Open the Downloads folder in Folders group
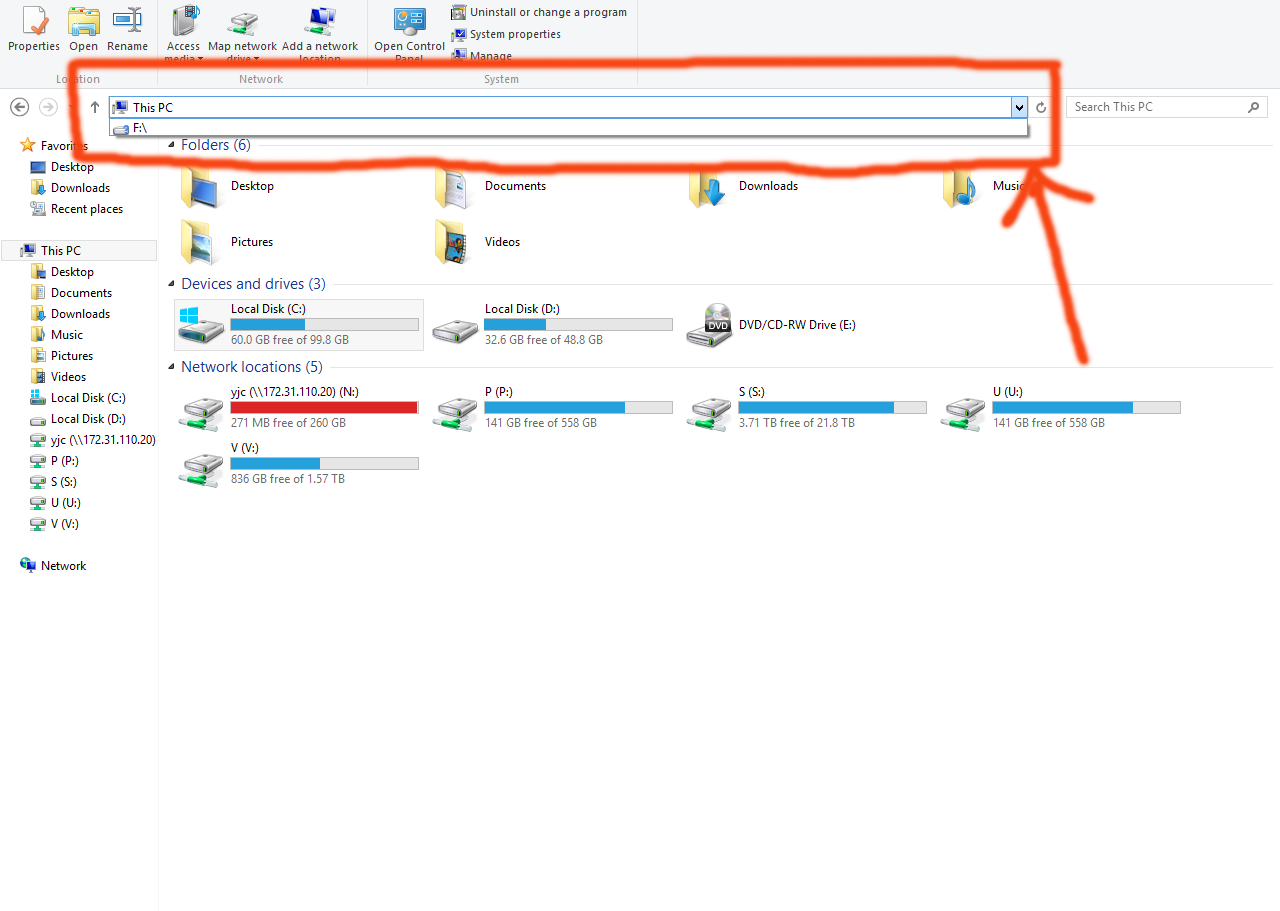1280x911 pixels. click(744, 186)
